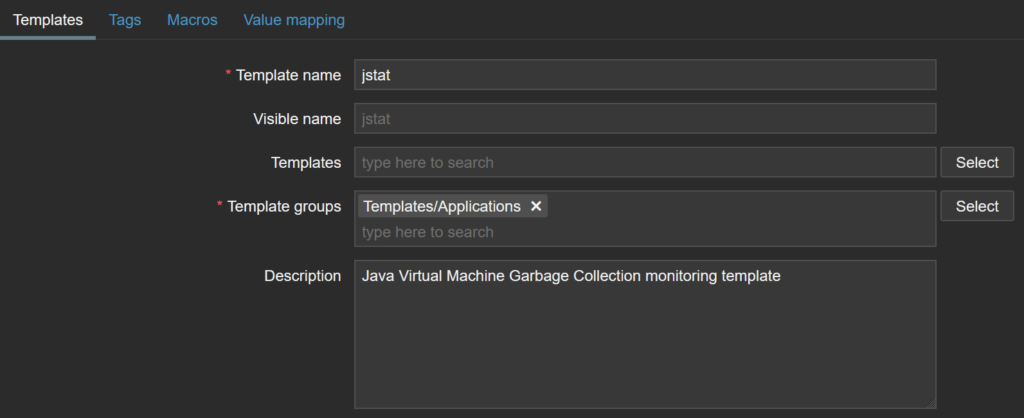The height and width of the screenshot is (418, 1024).
Task: Click the Templates field label
Action: 305,162
